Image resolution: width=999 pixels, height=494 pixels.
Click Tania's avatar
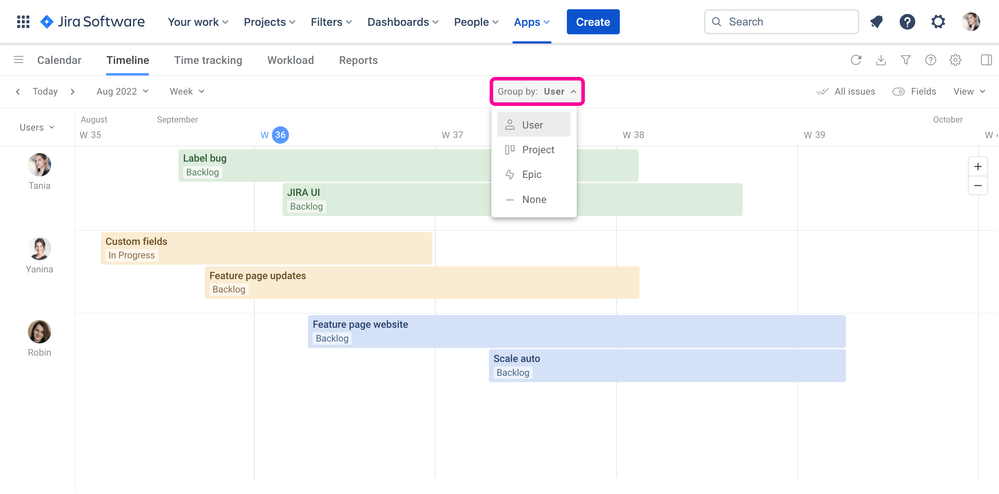(40, 164)
